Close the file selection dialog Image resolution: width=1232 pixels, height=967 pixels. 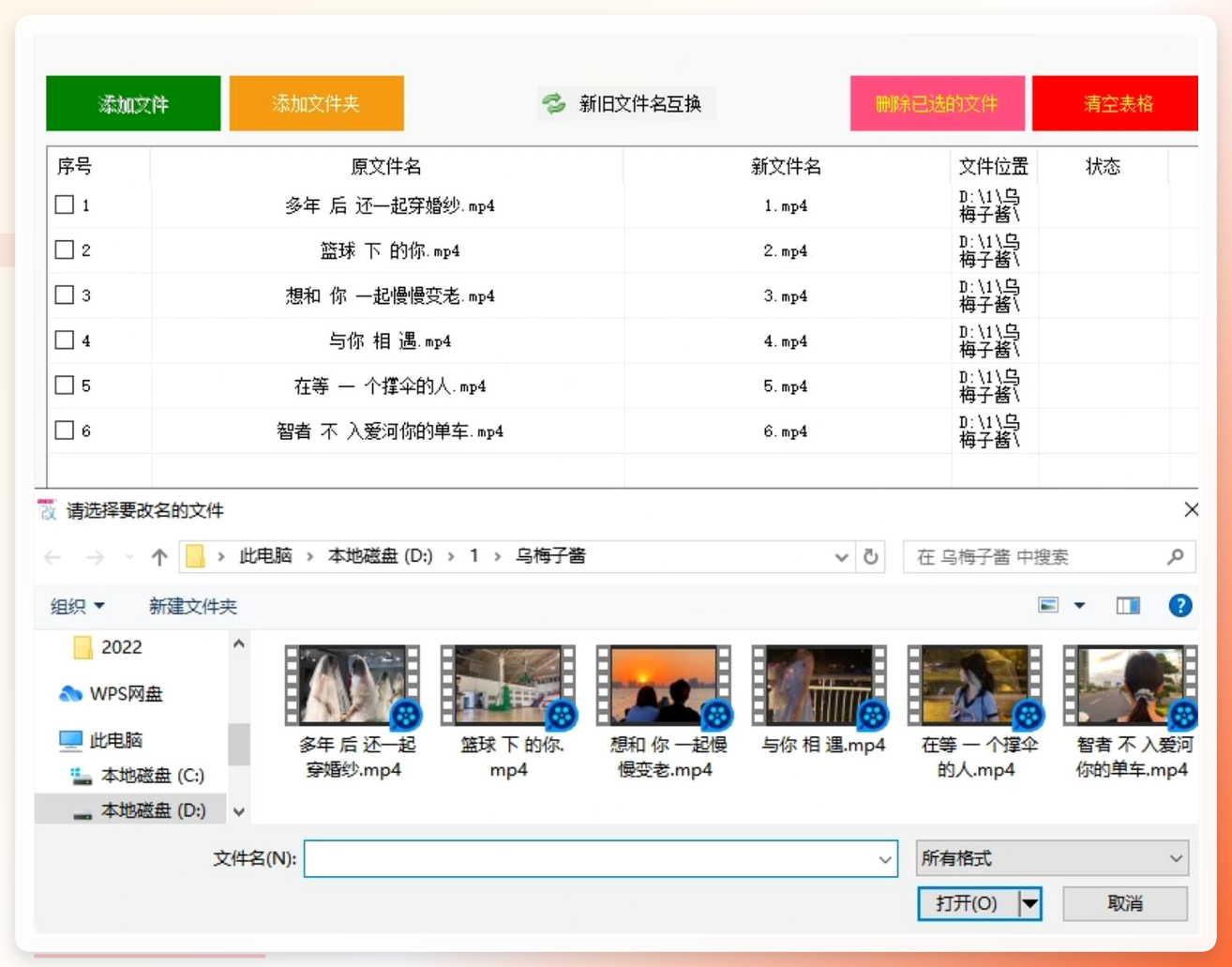(x=1191, y=509)
